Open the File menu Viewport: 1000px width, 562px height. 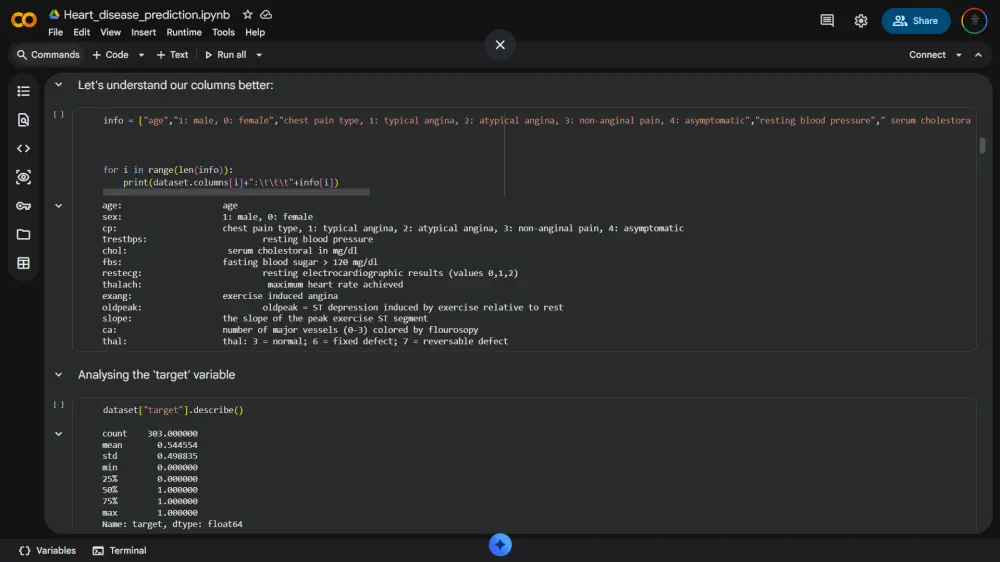click(x=55, y=33)
